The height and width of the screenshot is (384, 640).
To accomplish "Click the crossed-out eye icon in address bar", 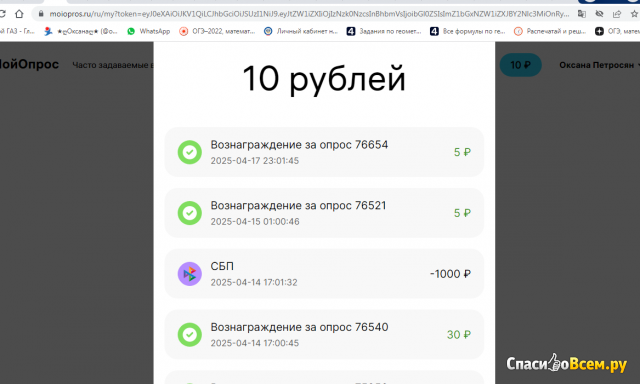I will click(599, 14).
